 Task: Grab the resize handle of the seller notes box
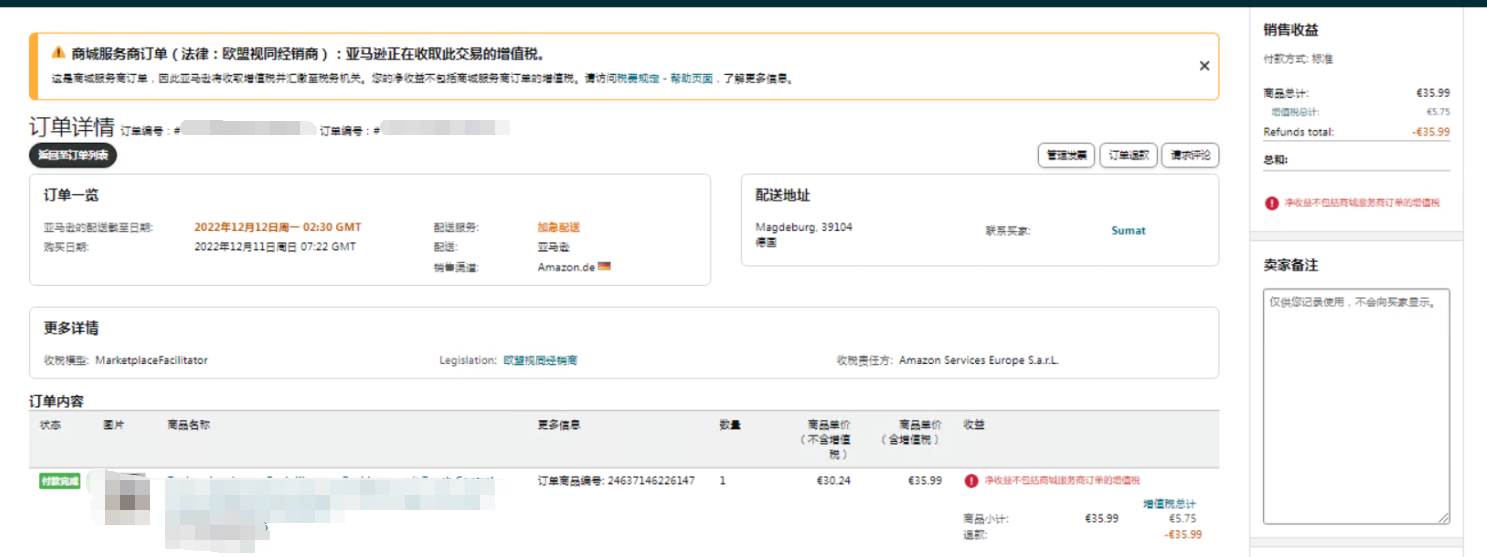tap(1444, 518)
